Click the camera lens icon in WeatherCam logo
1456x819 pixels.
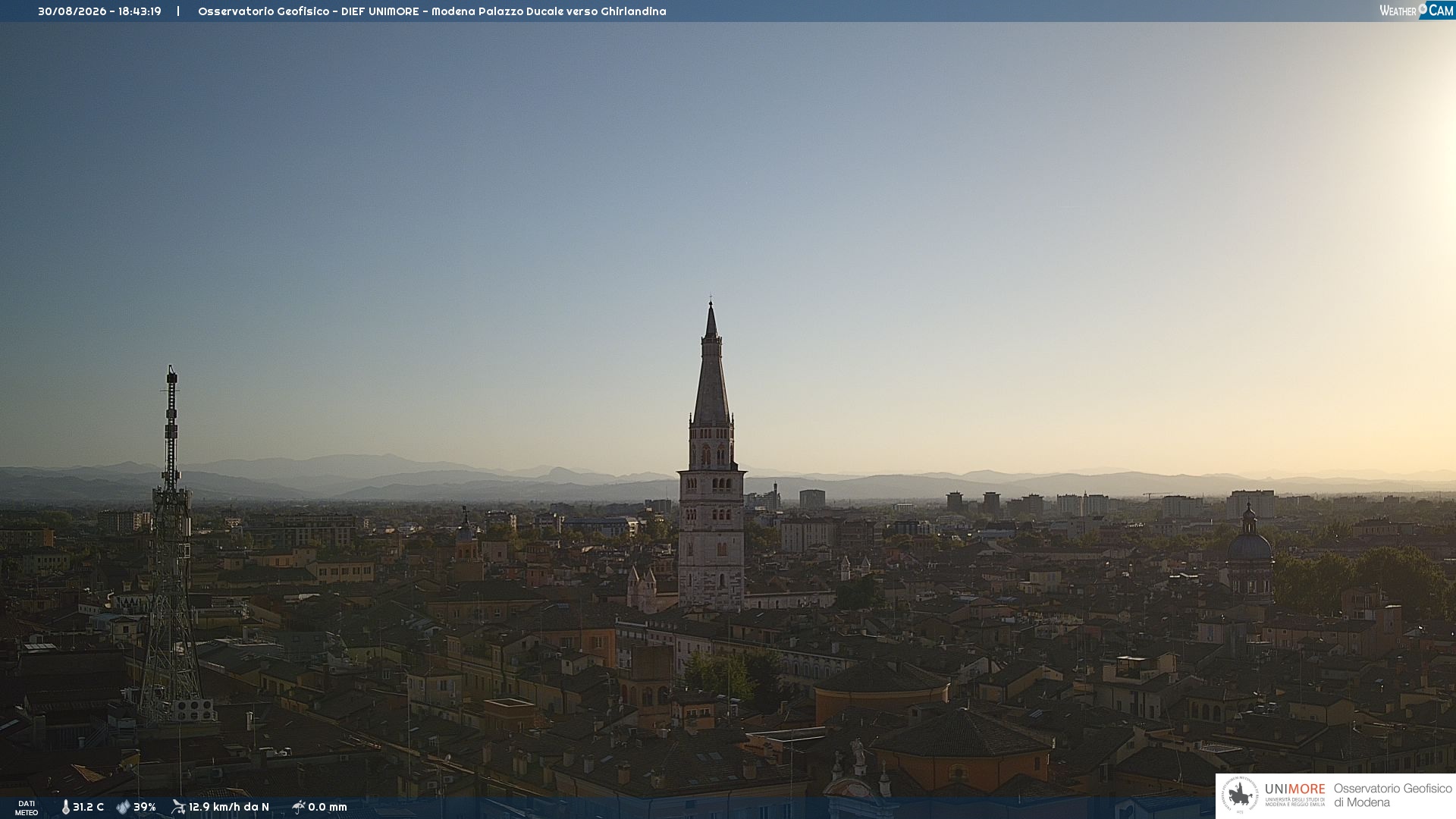(1423, 8)
